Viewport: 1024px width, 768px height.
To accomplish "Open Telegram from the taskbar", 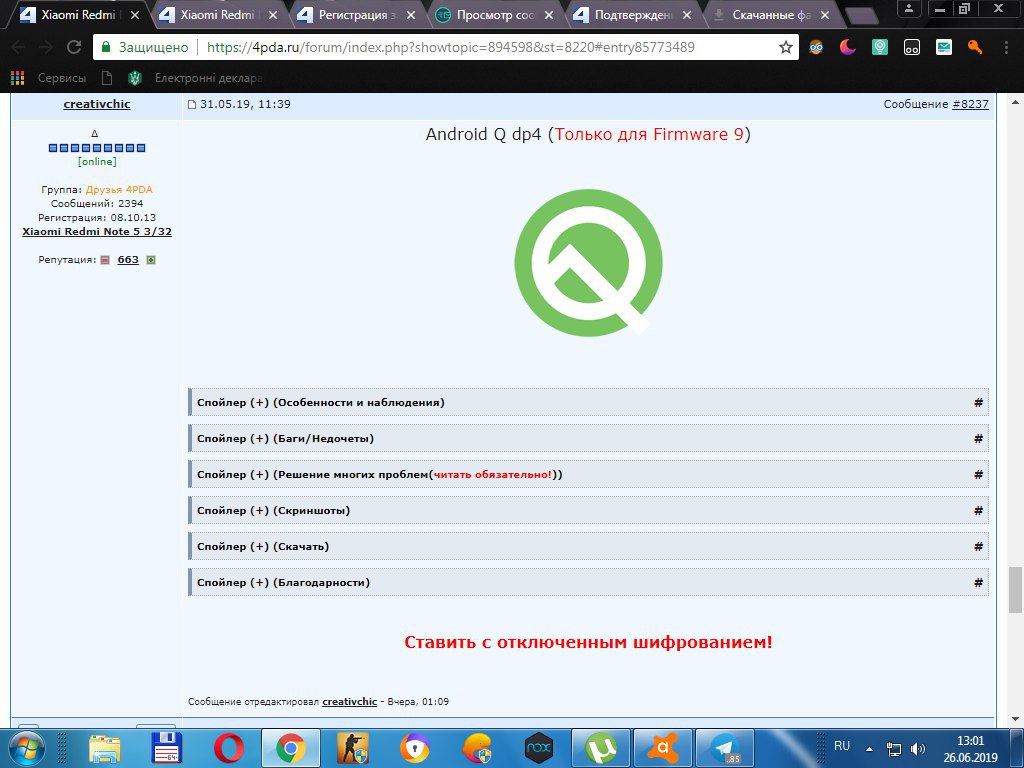I will (725, 748).
